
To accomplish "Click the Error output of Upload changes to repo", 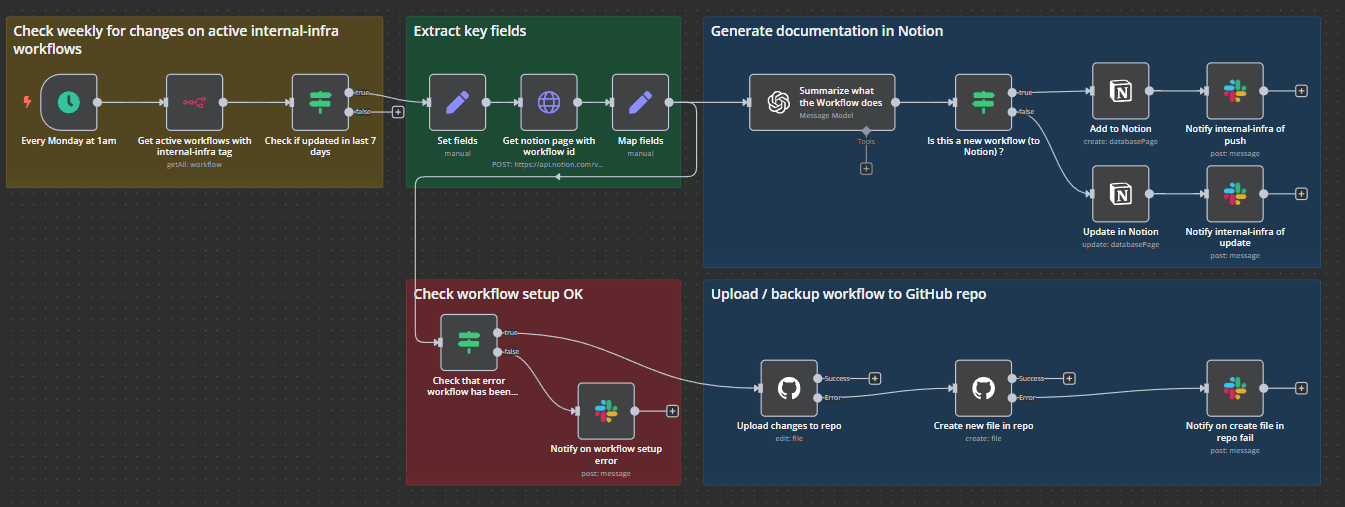I will coord(818,398).
